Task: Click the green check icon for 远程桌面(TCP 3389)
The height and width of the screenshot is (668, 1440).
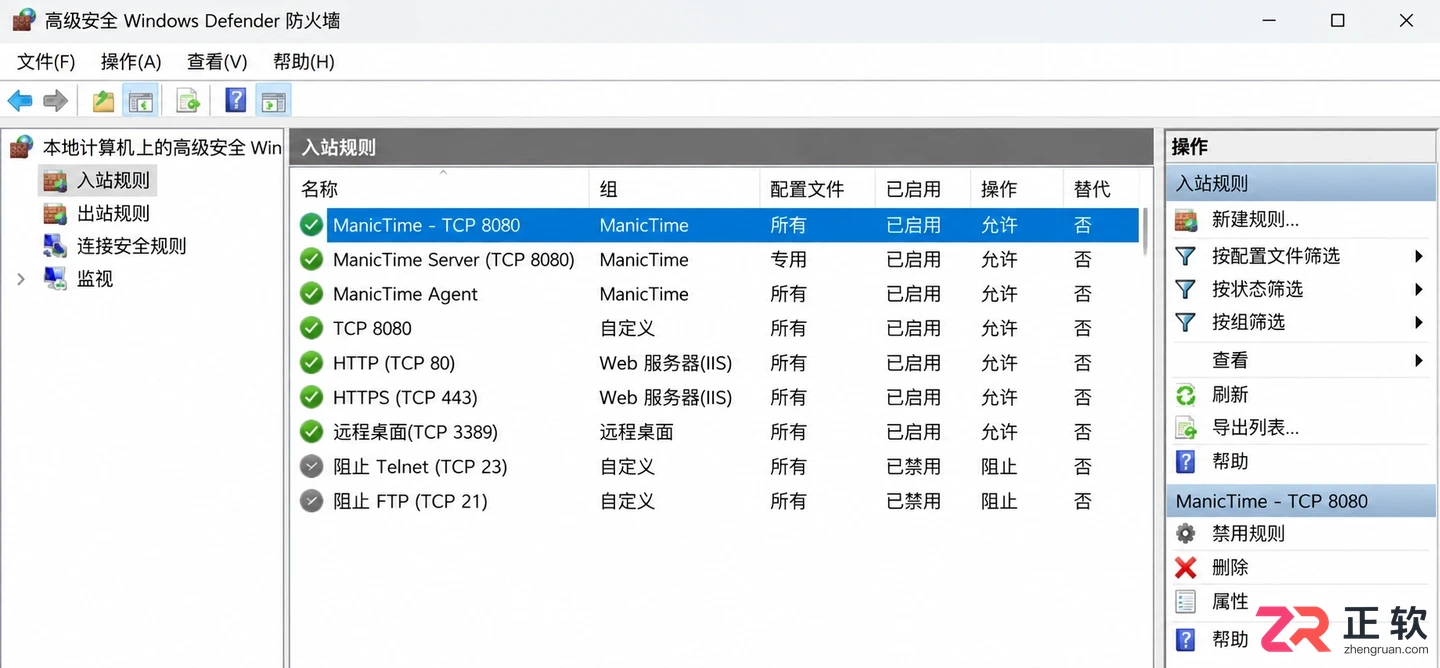Action: pos(312,432)
